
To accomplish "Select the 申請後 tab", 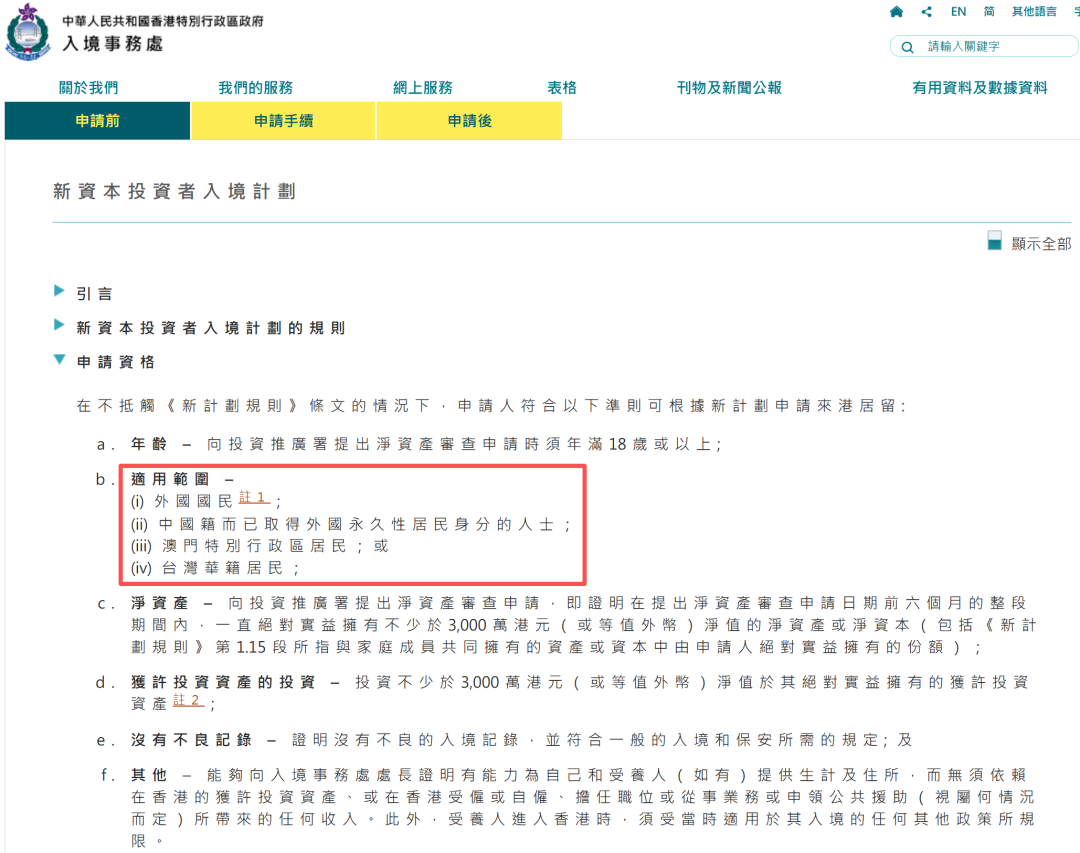I will (469, 121).
